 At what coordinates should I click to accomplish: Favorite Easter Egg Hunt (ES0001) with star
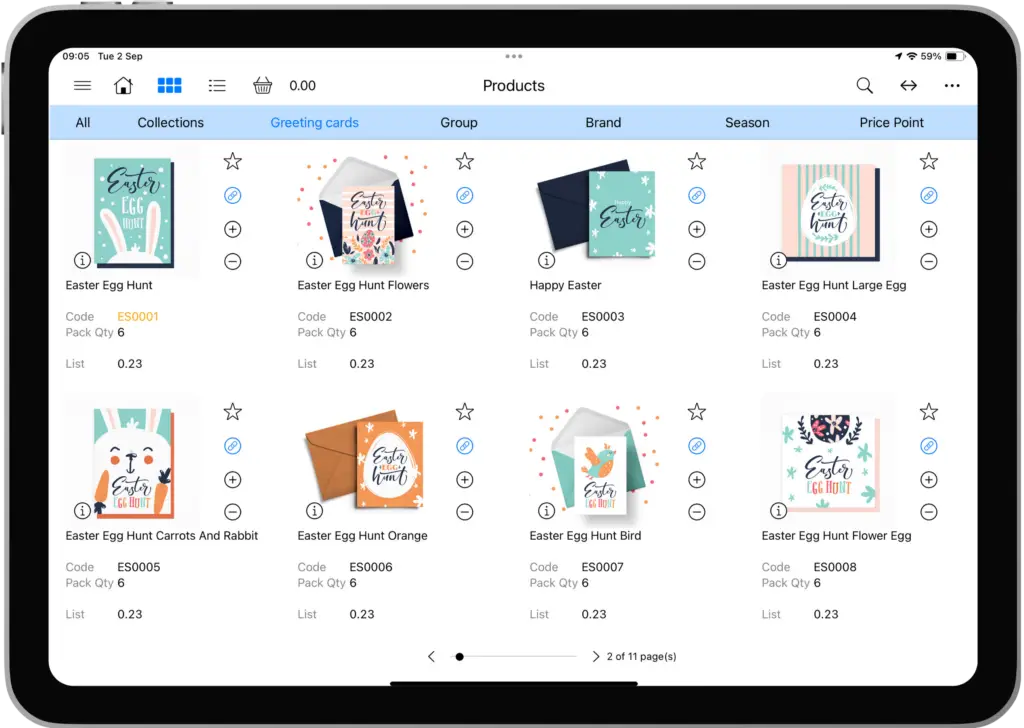click(232, 161)
